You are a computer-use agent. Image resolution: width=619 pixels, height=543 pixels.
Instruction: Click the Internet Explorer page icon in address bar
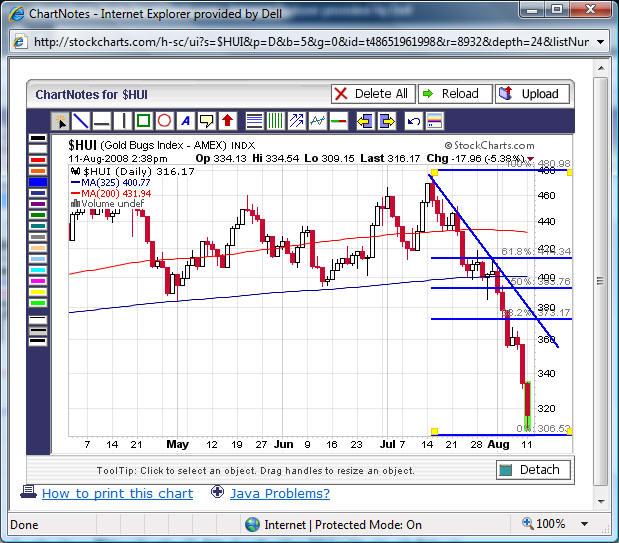click(x=20, y=41)
